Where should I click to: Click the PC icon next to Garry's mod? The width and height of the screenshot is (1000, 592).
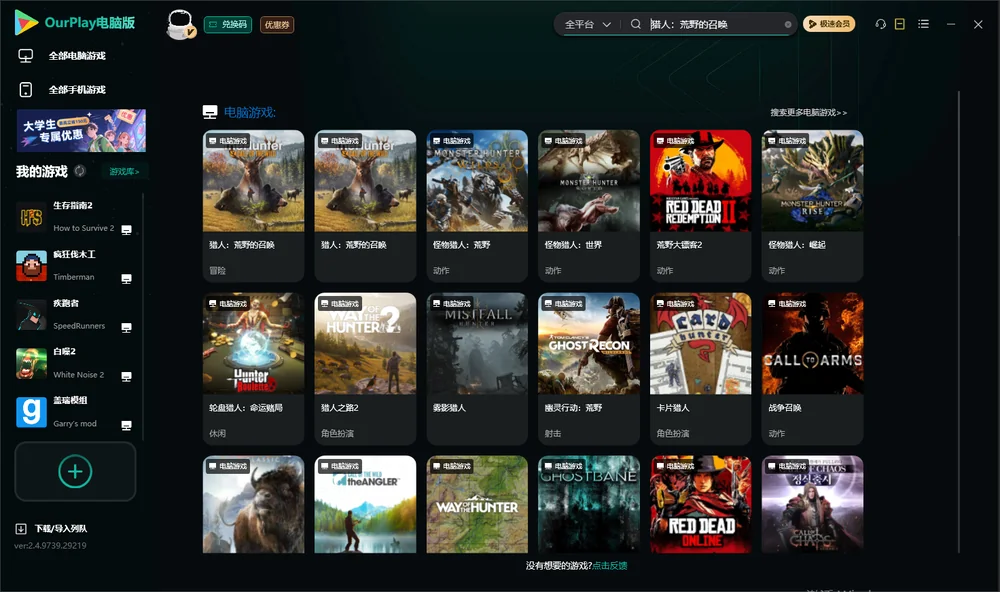[x=126, y=426]
